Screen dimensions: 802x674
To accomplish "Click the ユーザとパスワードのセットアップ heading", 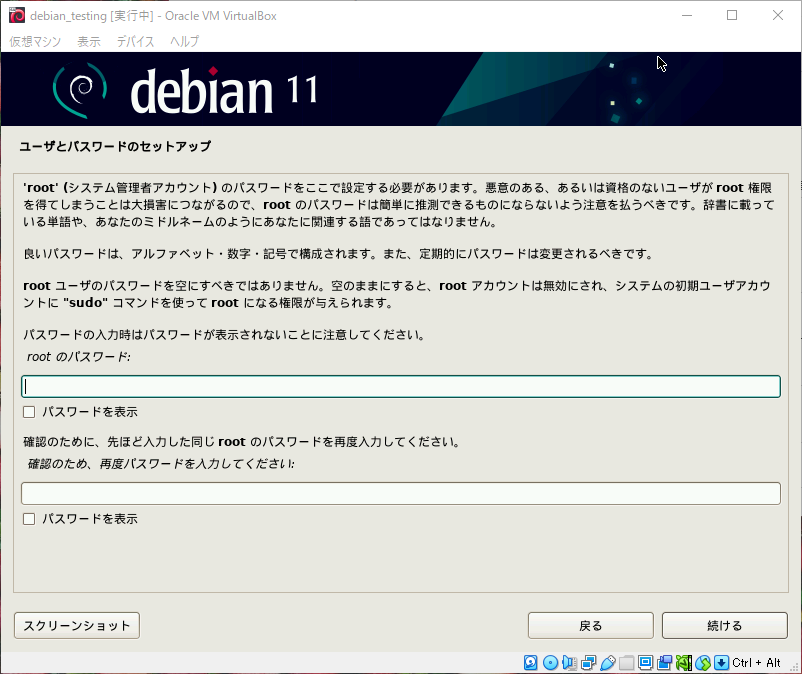I will coord(115,146).
